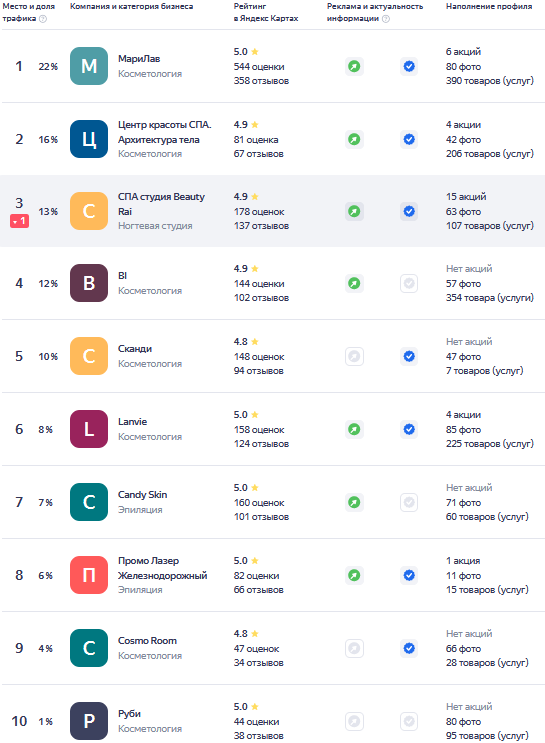Open the company 'СПА студия Beauty Rai'

tap(161, 204)
